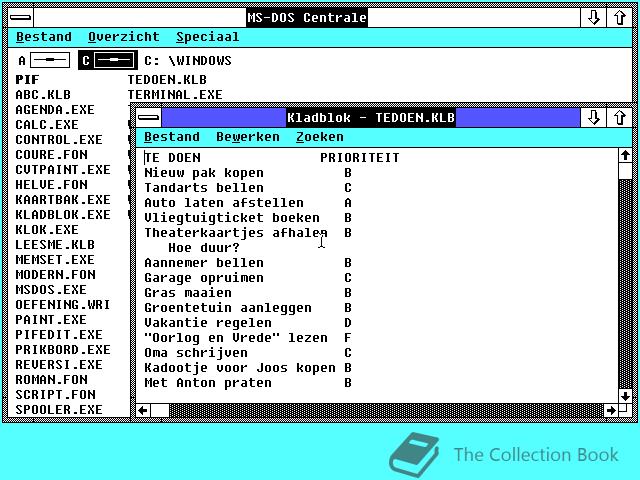Image resolution: width=640 pixels, height=480 pixels.
Task: Select TERMINAL.EXE in file list
Action: 175,95
